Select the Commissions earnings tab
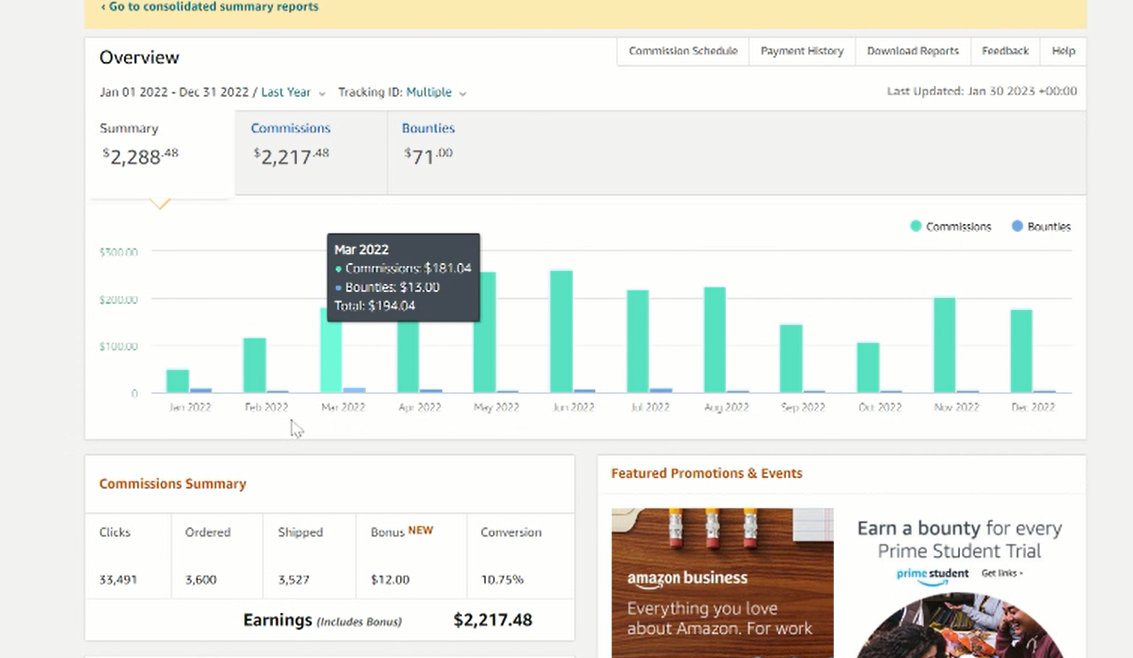Screen dimensions: 1133x658 pyautogui.click(x=311, y=152)
